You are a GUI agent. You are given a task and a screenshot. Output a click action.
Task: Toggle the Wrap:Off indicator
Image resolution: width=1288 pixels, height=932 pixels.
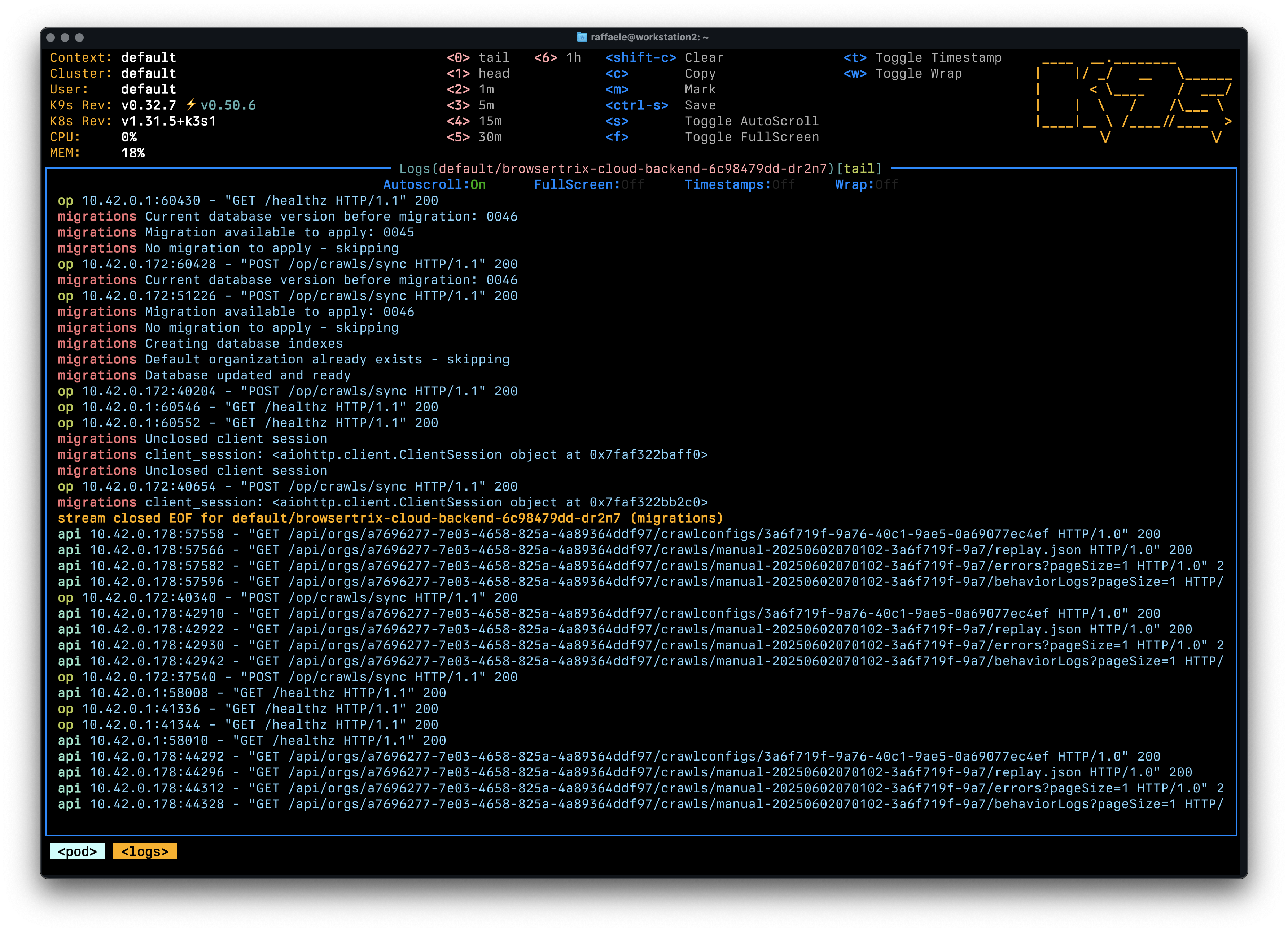tap(867, 185)
